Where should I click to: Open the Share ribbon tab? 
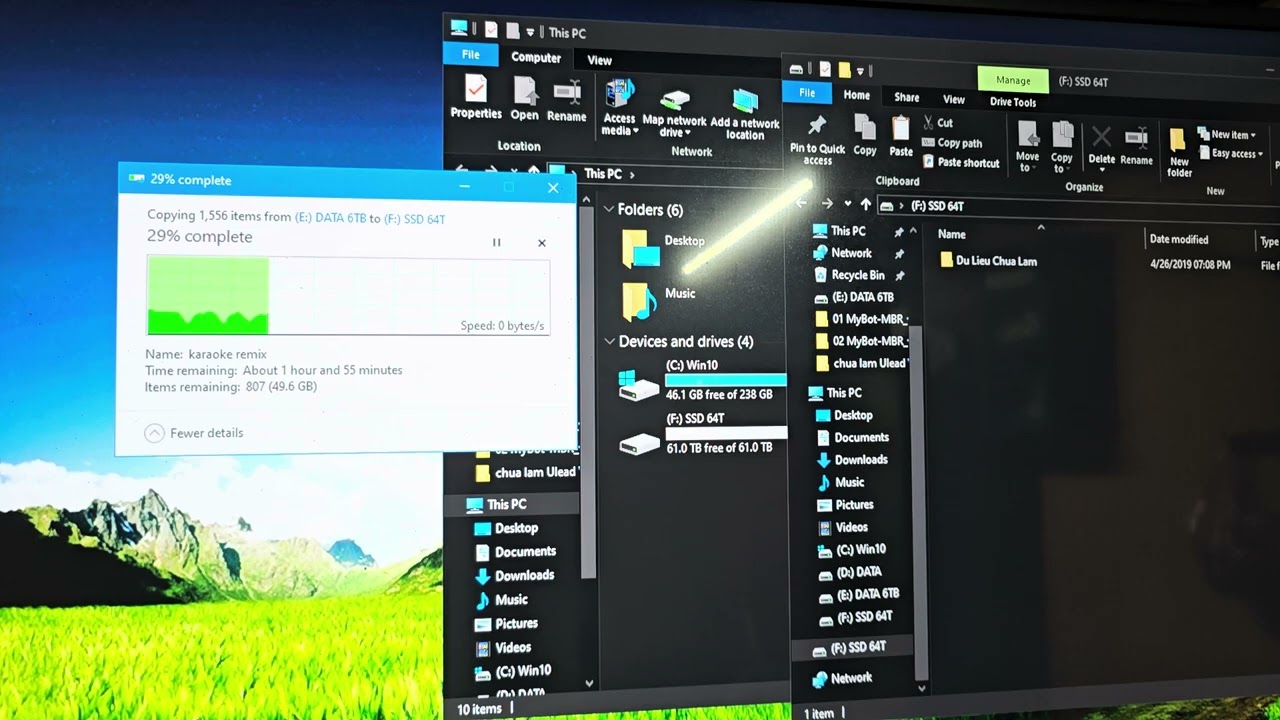(x=907, y=98)
